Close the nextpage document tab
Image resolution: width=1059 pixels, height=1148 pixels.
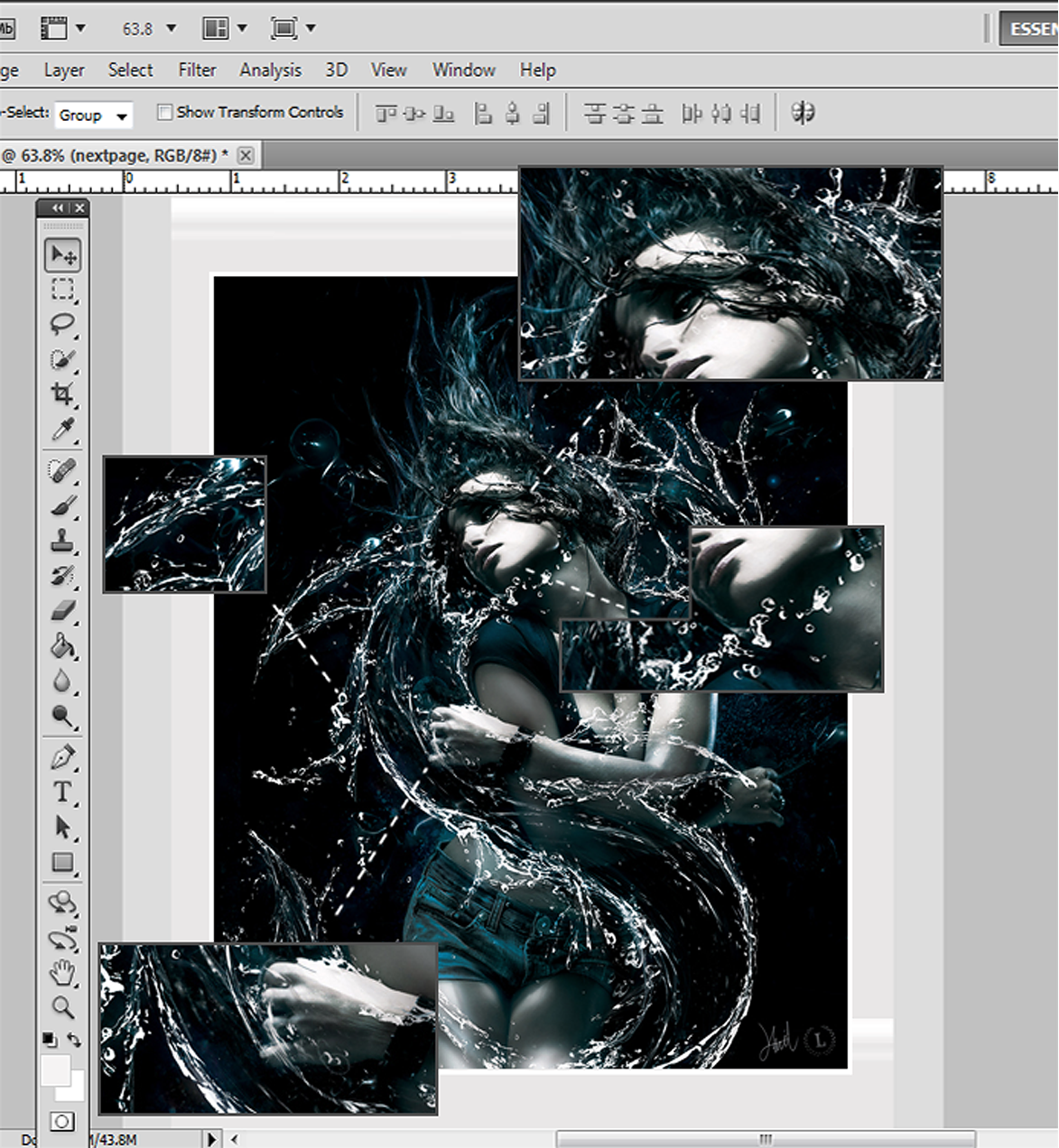[x=246, y=155]
